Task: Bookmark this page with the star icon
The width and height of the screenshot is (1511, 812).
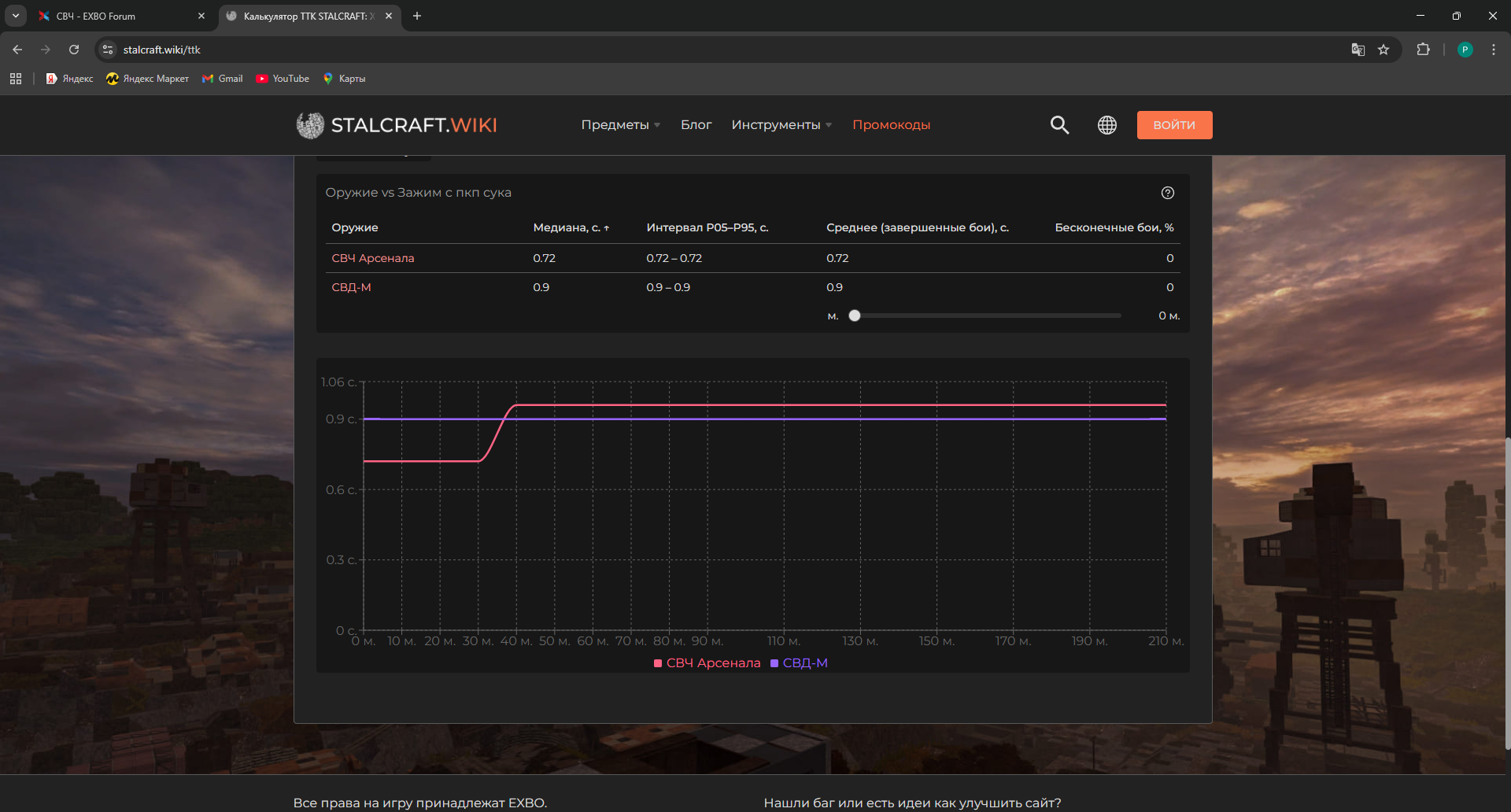Action: (x=1384, y=50)
